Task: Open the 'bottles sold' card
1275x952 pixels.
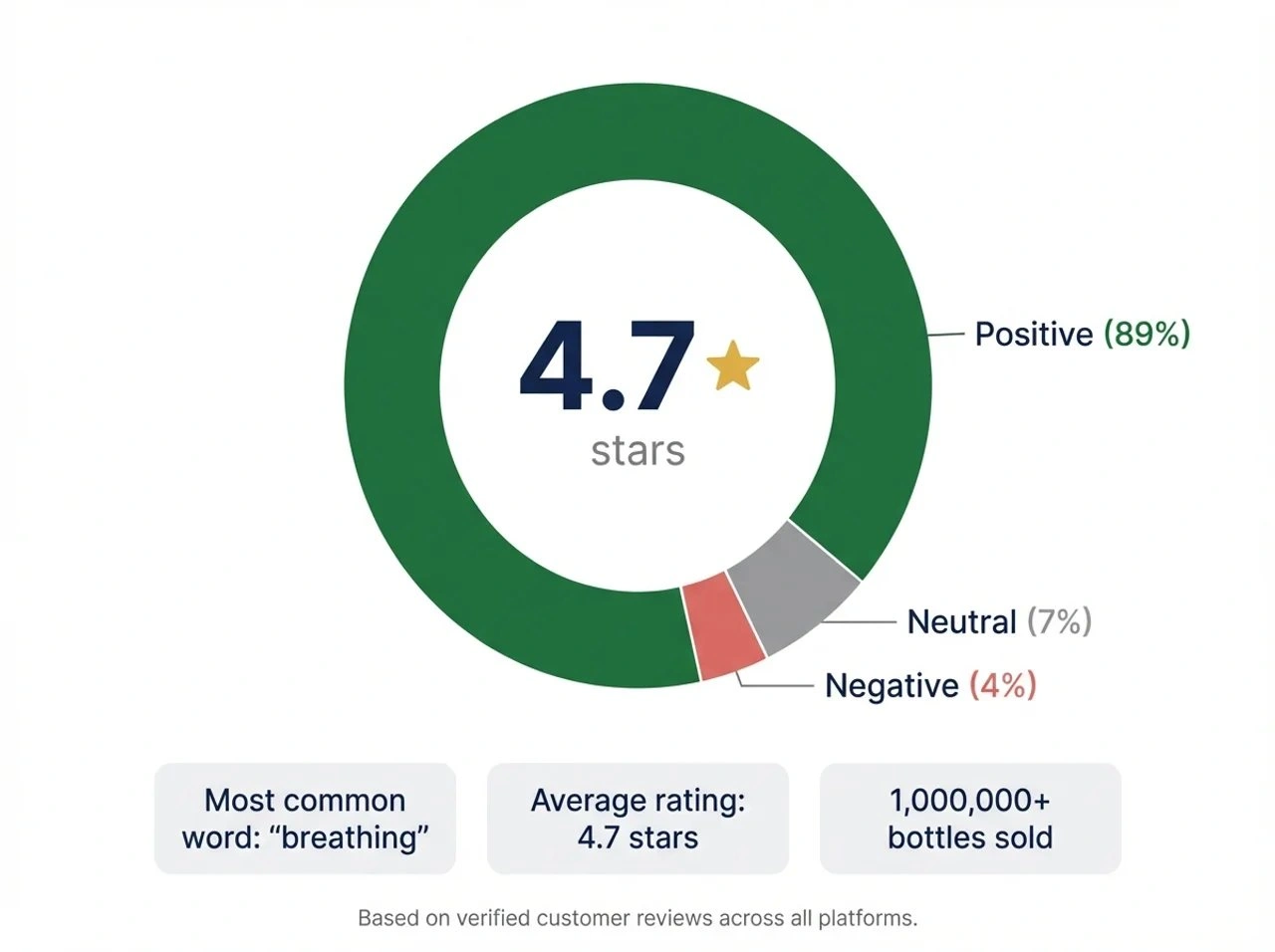Action: pyautogui.click(x=970, y=819)
